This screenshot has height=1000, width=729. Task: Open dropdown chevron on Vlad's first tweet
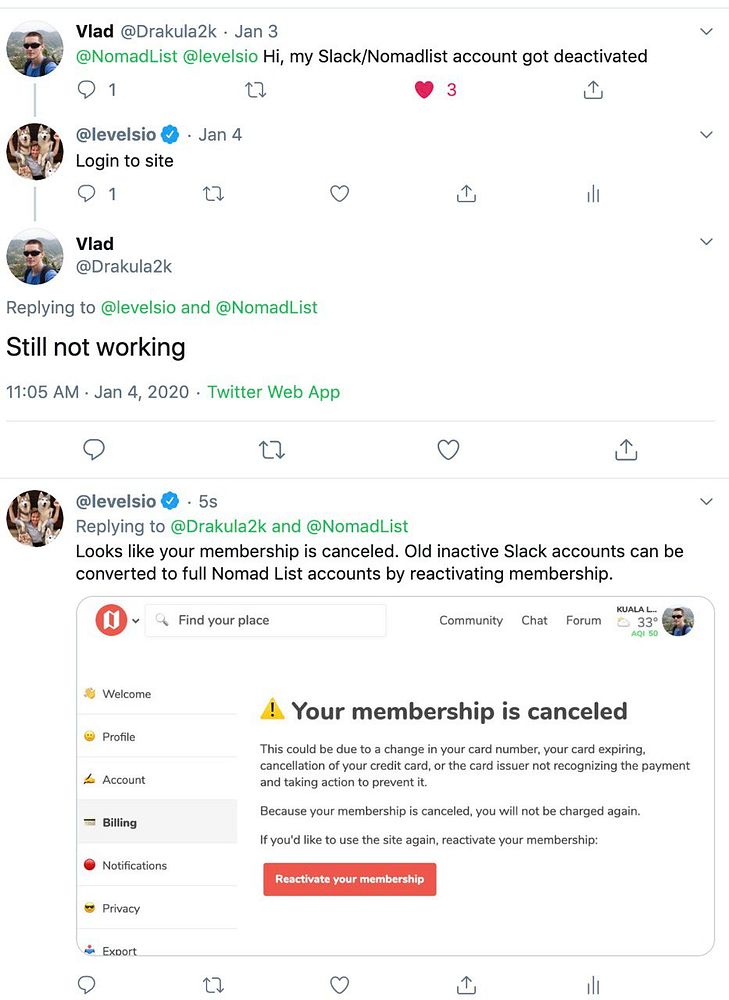[706, 32]
